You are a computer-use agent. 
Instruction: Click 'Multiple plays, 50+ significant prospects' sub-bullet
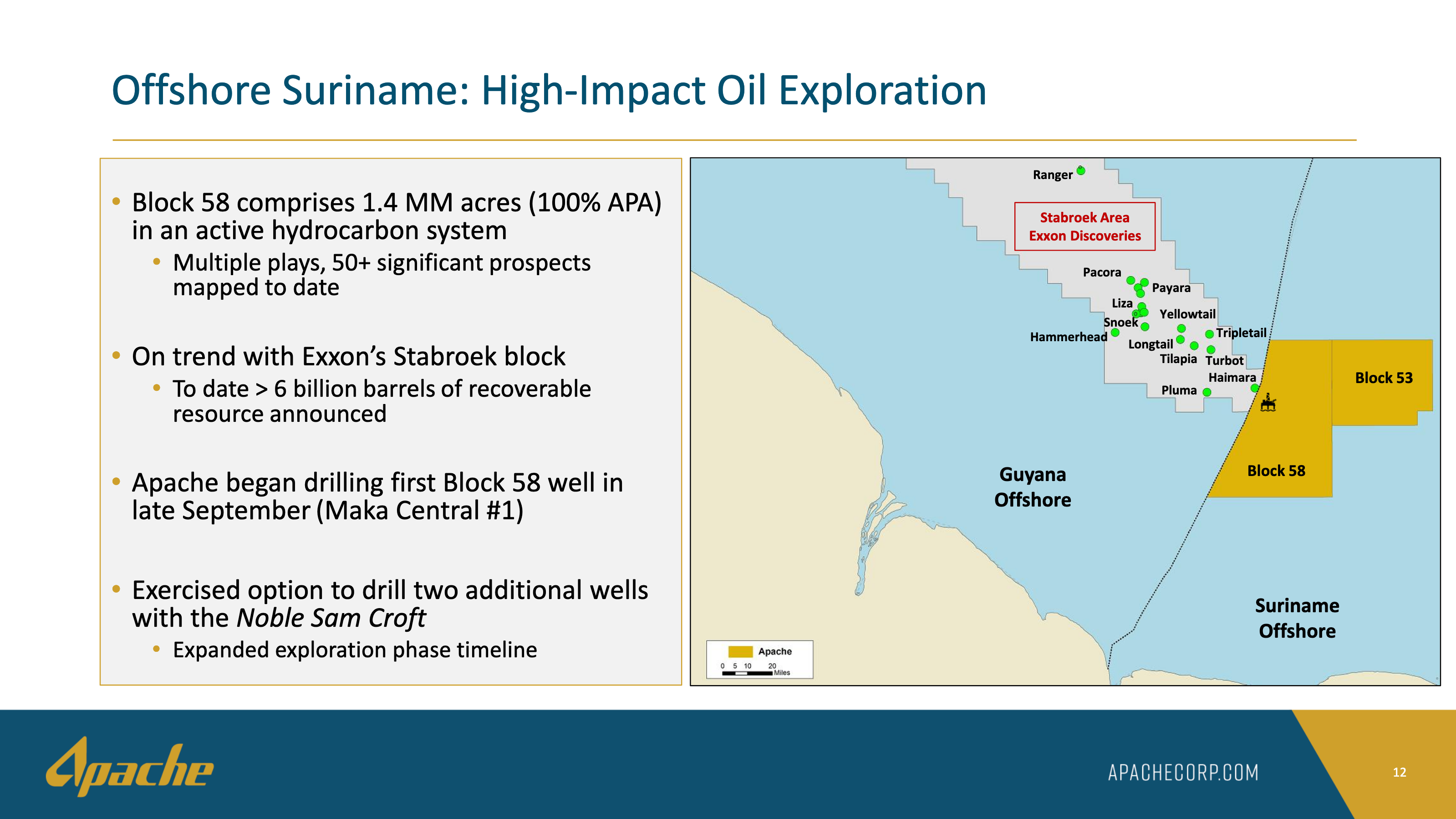point(382,275)
